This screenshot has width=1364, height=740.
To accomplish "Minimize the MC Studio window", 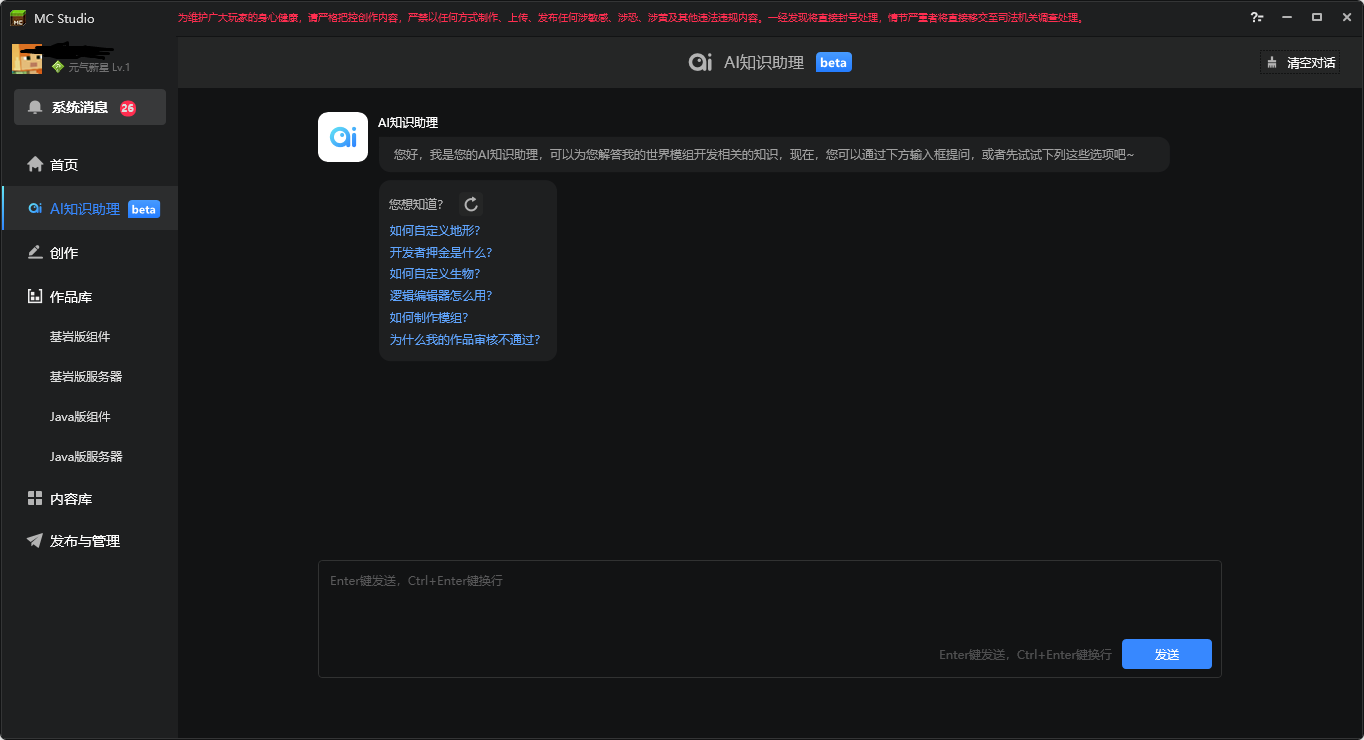I will (x=1287, y=18).
